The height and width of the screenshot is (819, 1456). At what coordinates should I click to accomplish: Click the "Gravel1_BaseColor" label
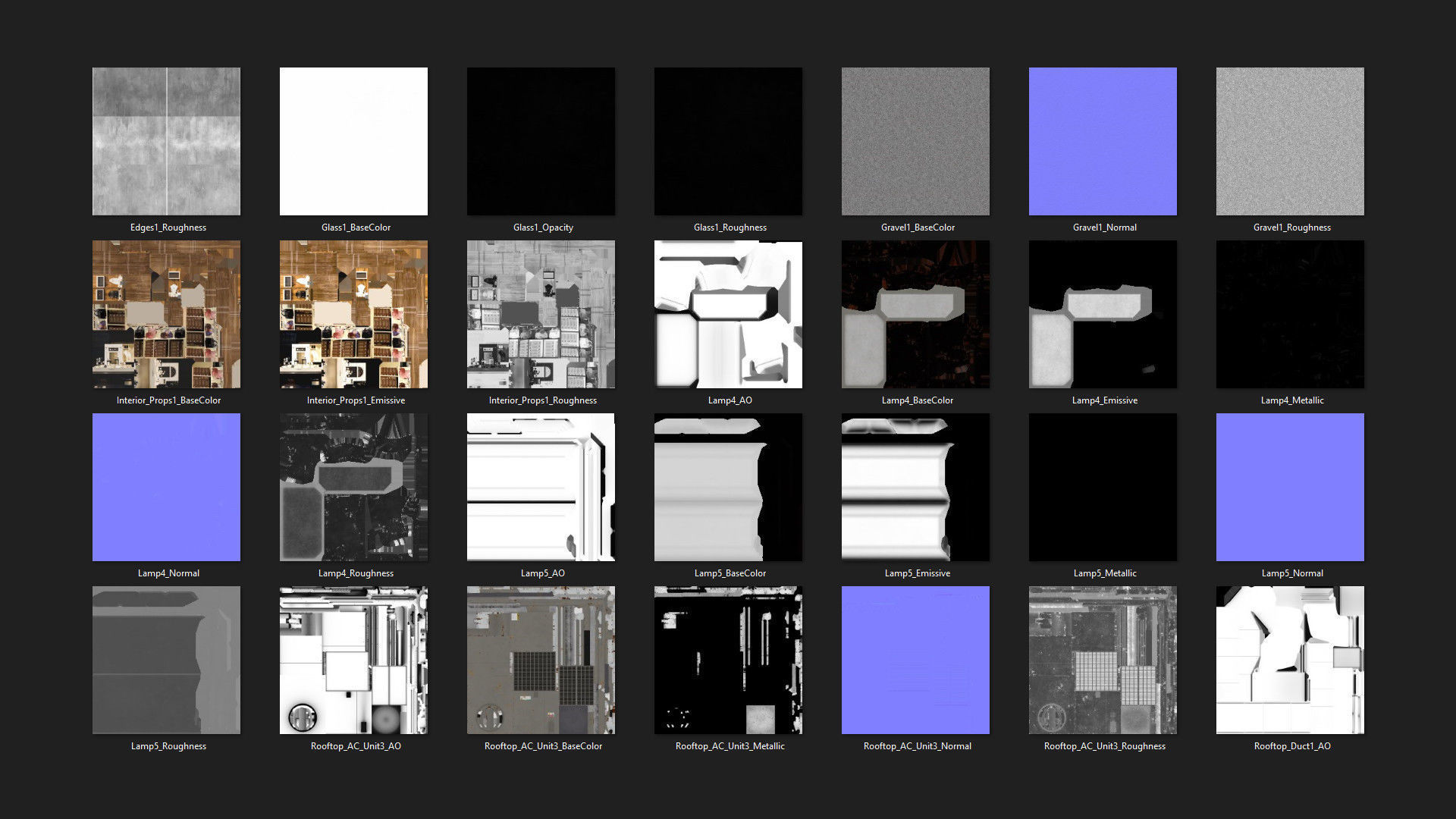(x=918, y=227)
